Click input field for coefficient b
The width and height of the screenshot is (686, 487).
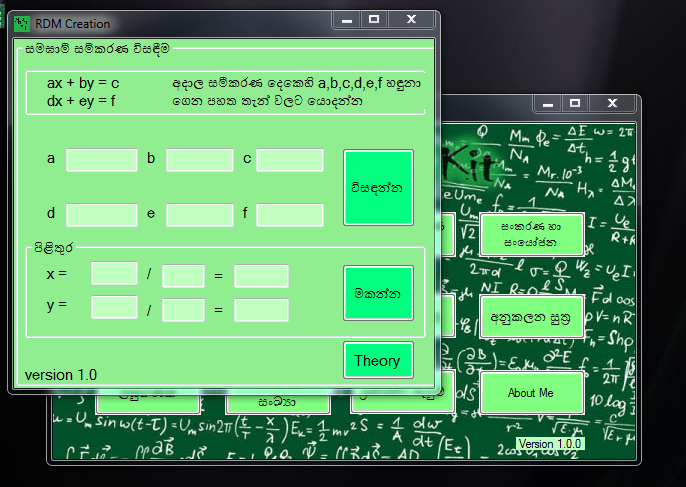pyautogui.click(x=200, y=160)
